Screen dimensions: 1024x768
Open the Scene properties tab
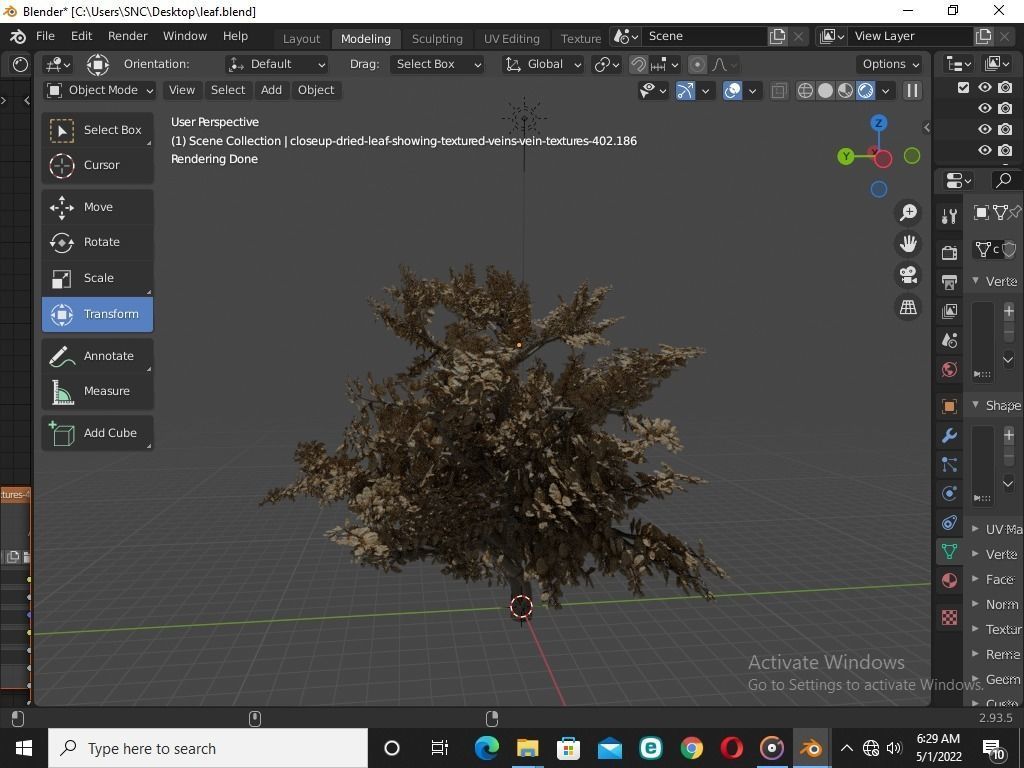click(949, 340)
